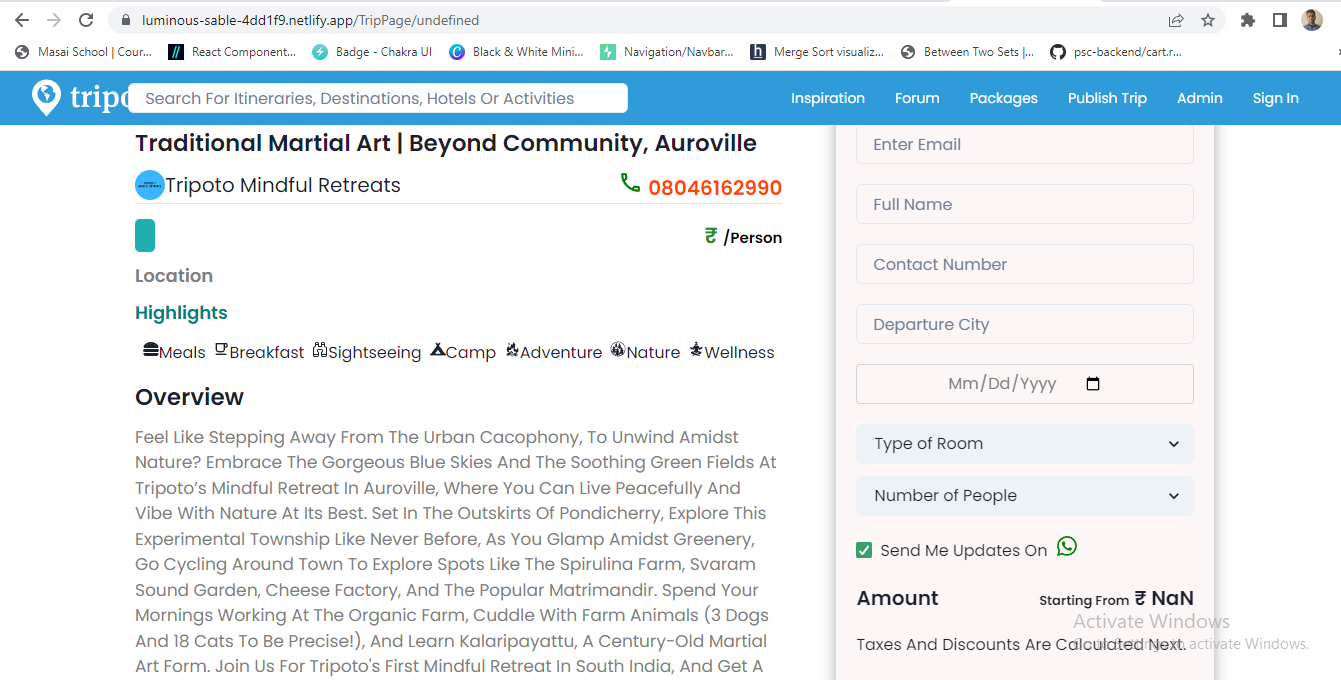1341x680 pixels.
Task: Expand the Type of Room dropdown
Action: point(1025,444)
